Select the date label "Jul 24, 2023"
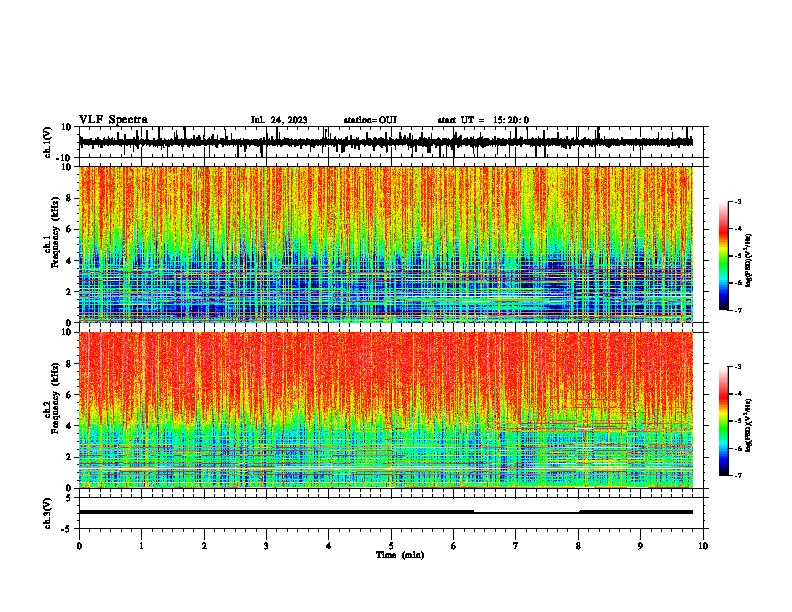792x612 pixels. pyautogui.click(x=279, y=120)
